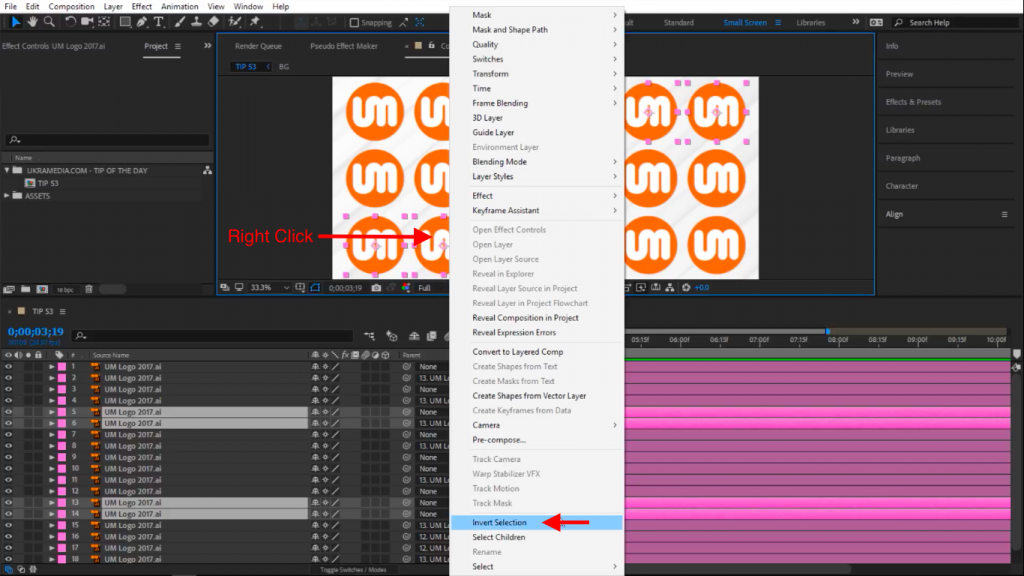Click the Search Help field

[956, 22]
